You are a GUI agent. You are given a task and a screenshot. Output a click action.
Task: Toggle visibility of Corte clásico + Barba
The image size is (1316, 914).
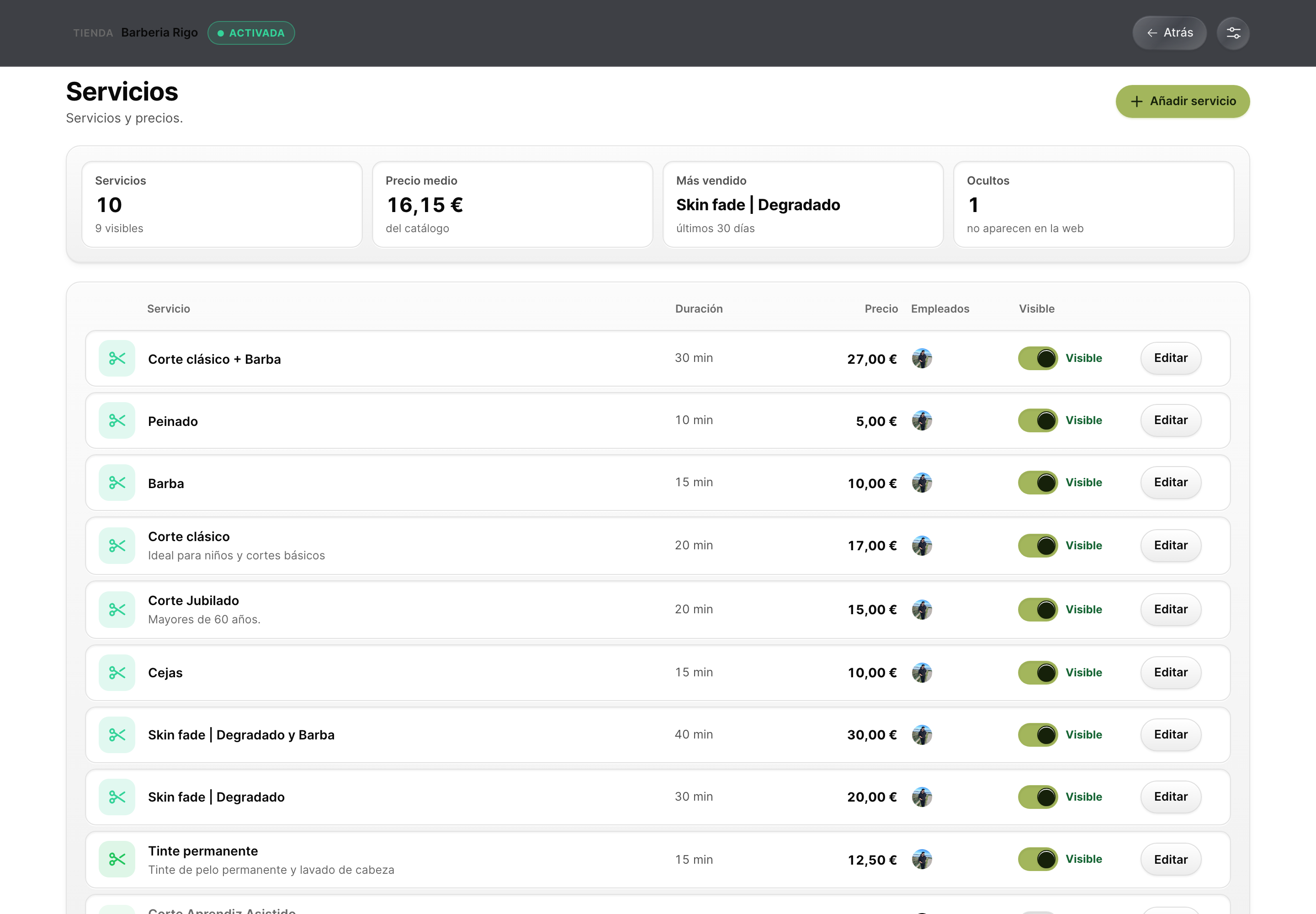(1038, 358)
